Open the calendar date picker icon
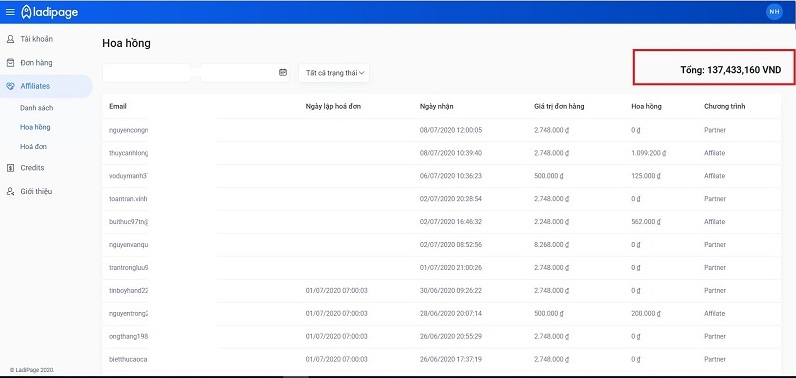Screen dimensions: 796x378 click(x=283, y=73)
